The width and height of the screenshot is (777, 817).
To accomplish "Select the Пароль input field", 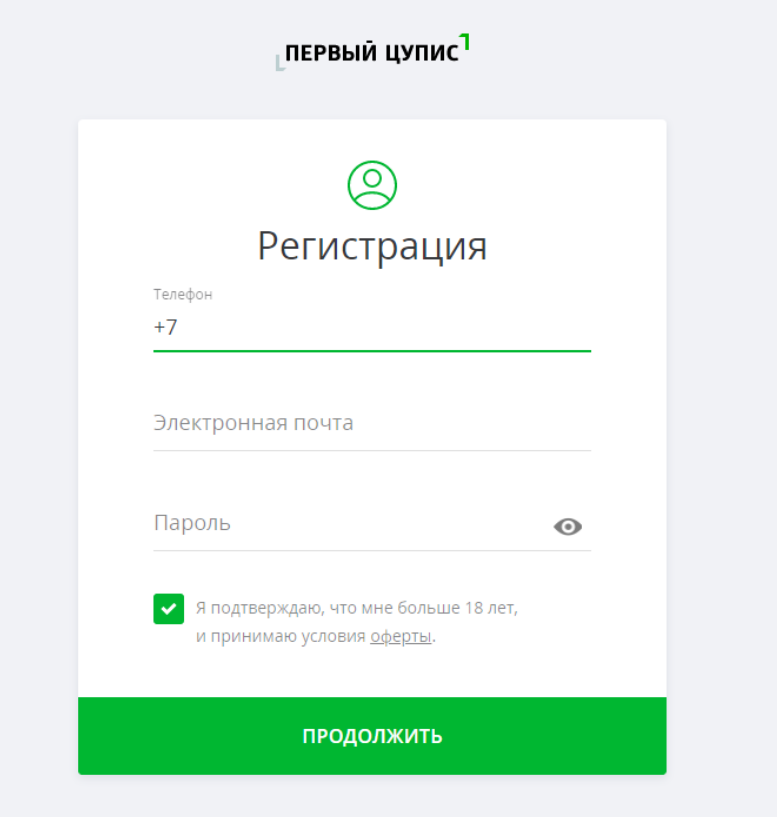I will 349,523.
